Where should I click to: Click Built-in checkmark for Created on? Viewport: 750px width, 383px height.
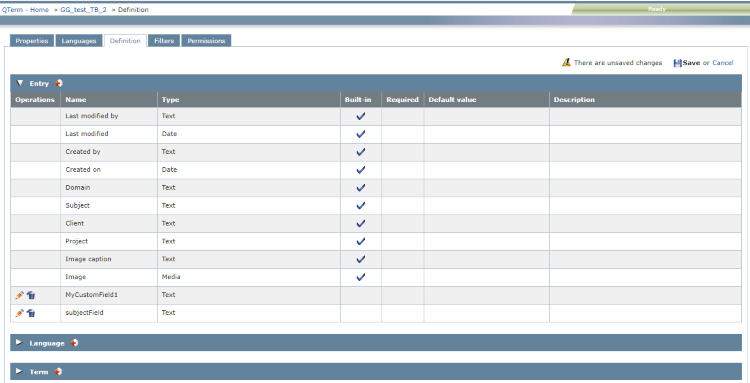click(x=361, y=170)
